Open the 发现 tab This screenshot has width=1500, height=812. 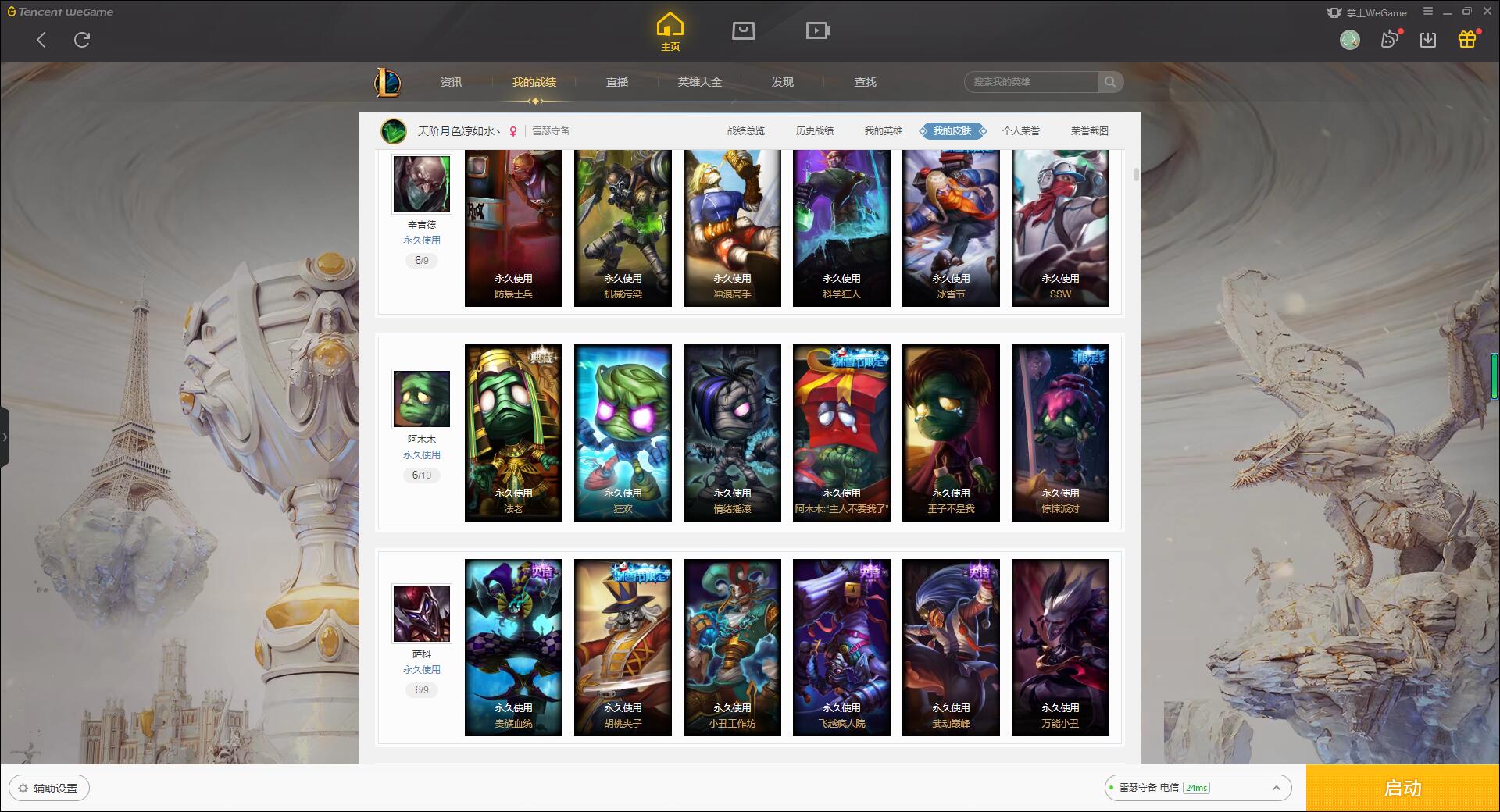pos(783,82)
